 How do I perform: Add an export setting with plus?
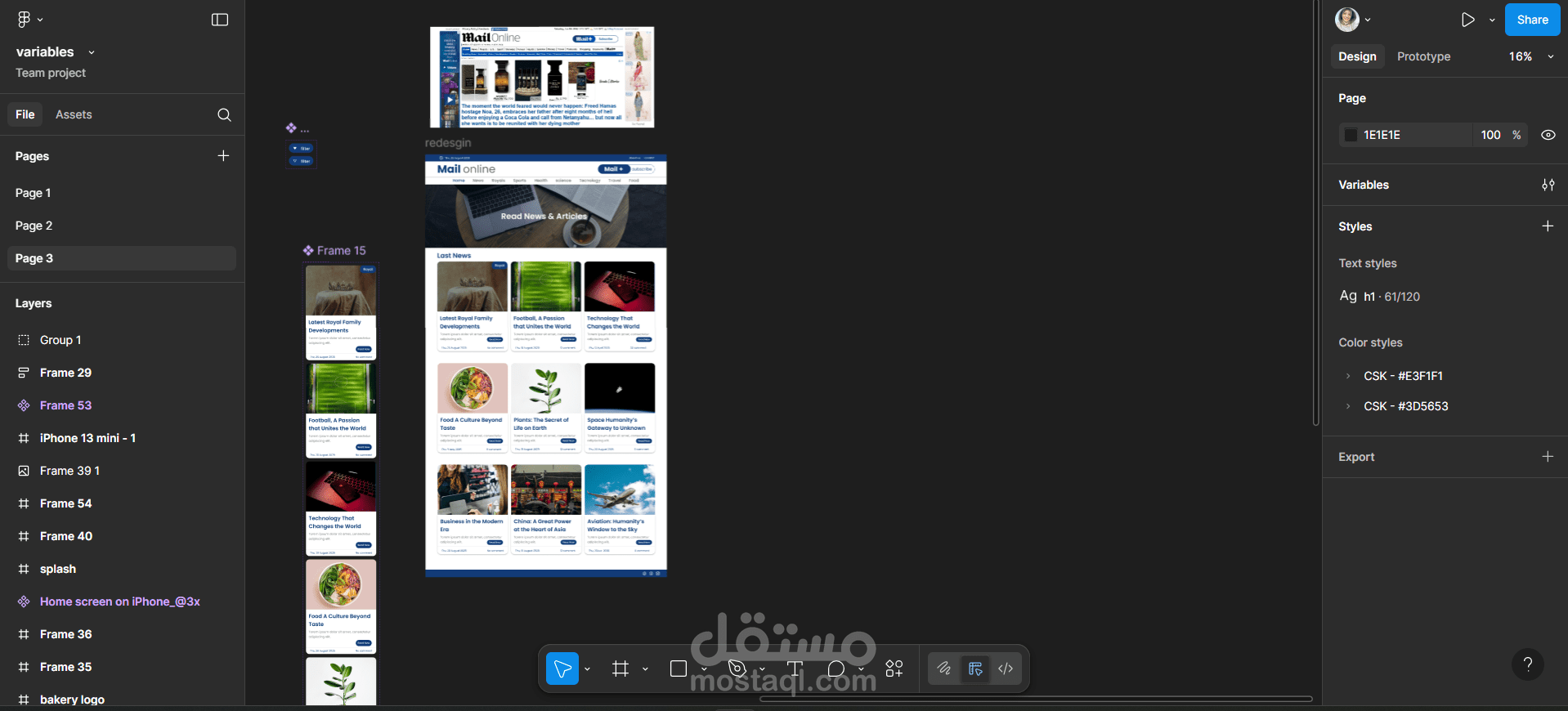click(1548, 456)
